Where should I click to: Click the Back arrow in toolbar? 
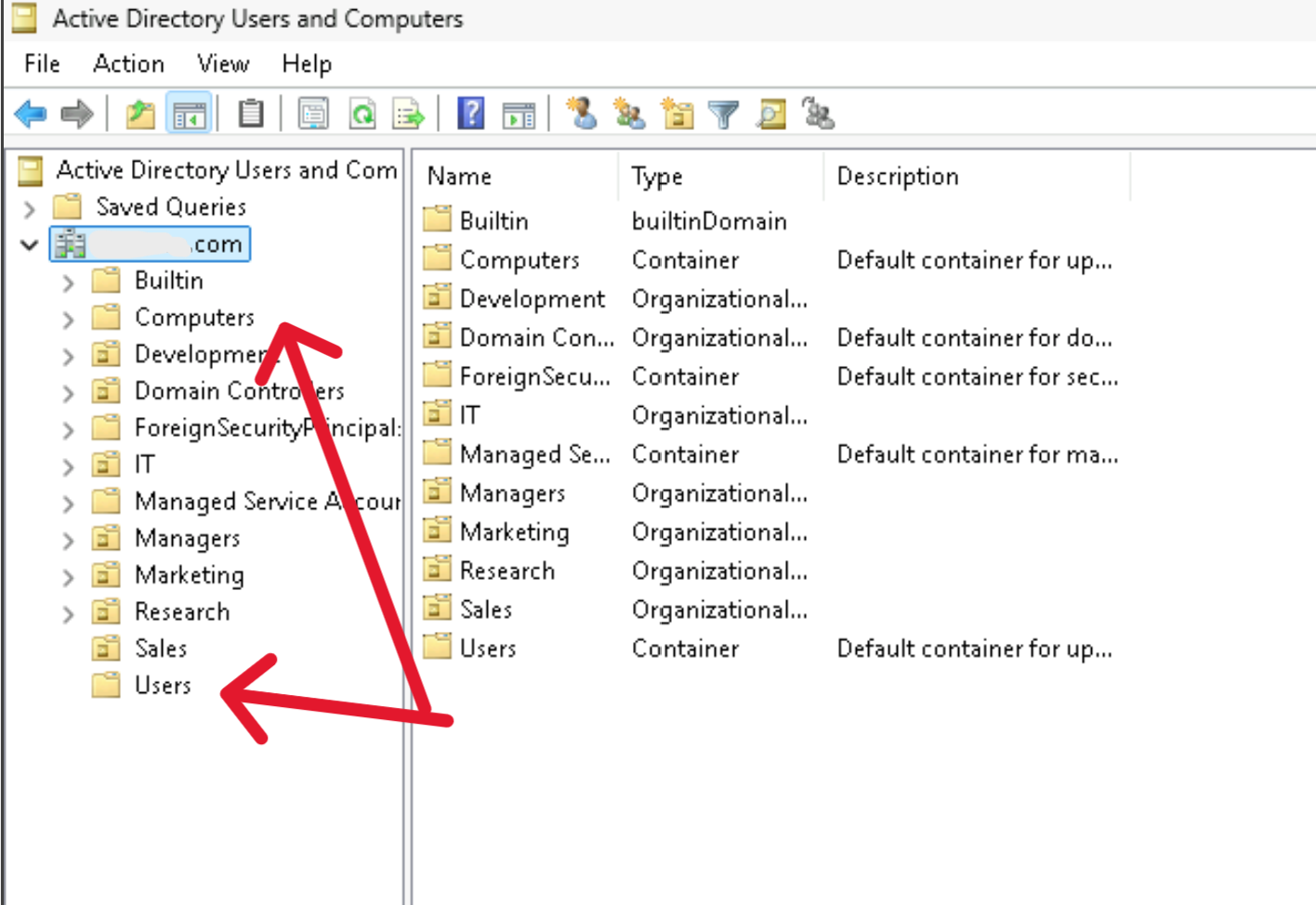(x=31, y=114)
